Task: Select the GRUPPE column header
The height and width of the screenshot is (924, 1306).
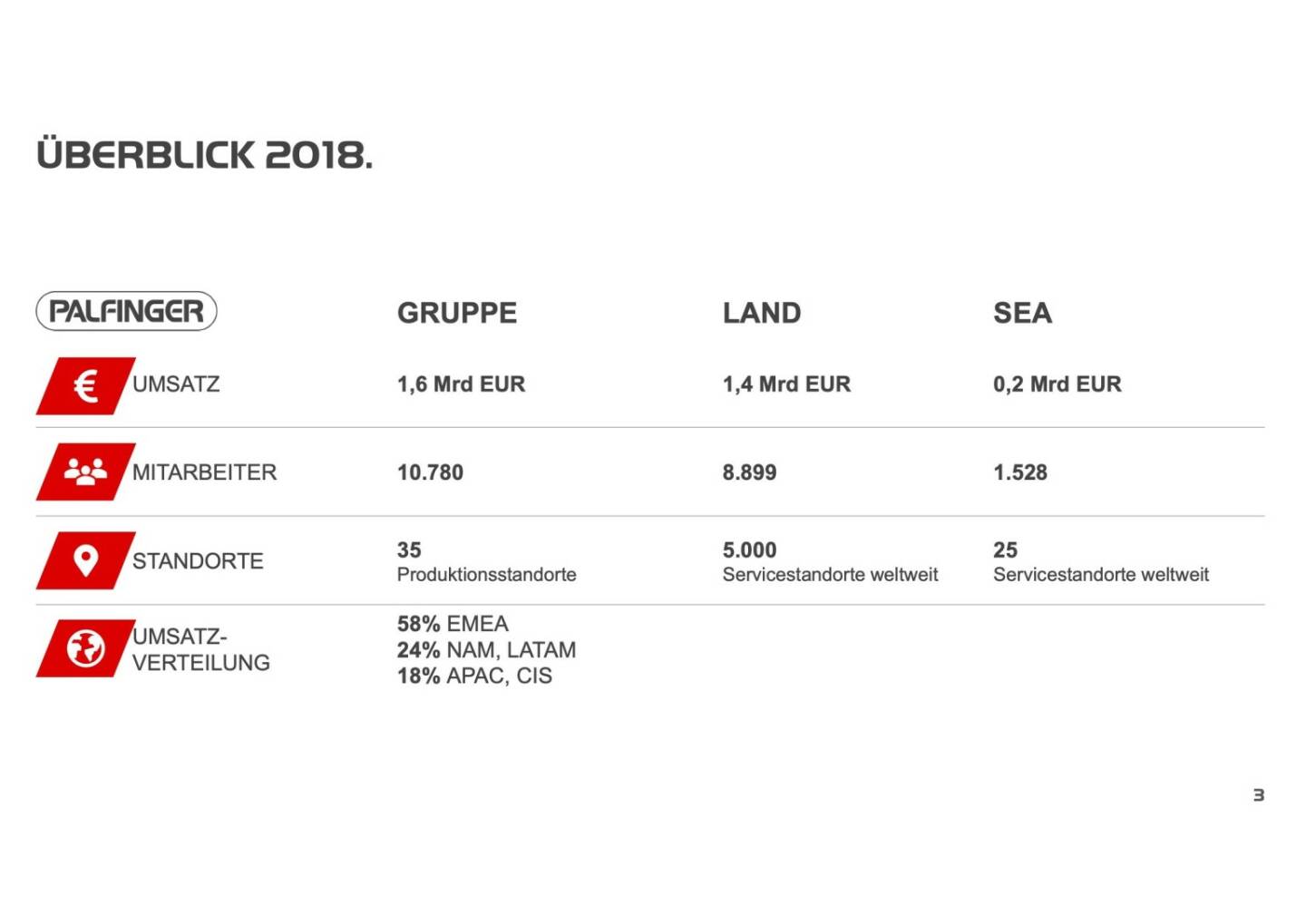Action: (457, 313)
